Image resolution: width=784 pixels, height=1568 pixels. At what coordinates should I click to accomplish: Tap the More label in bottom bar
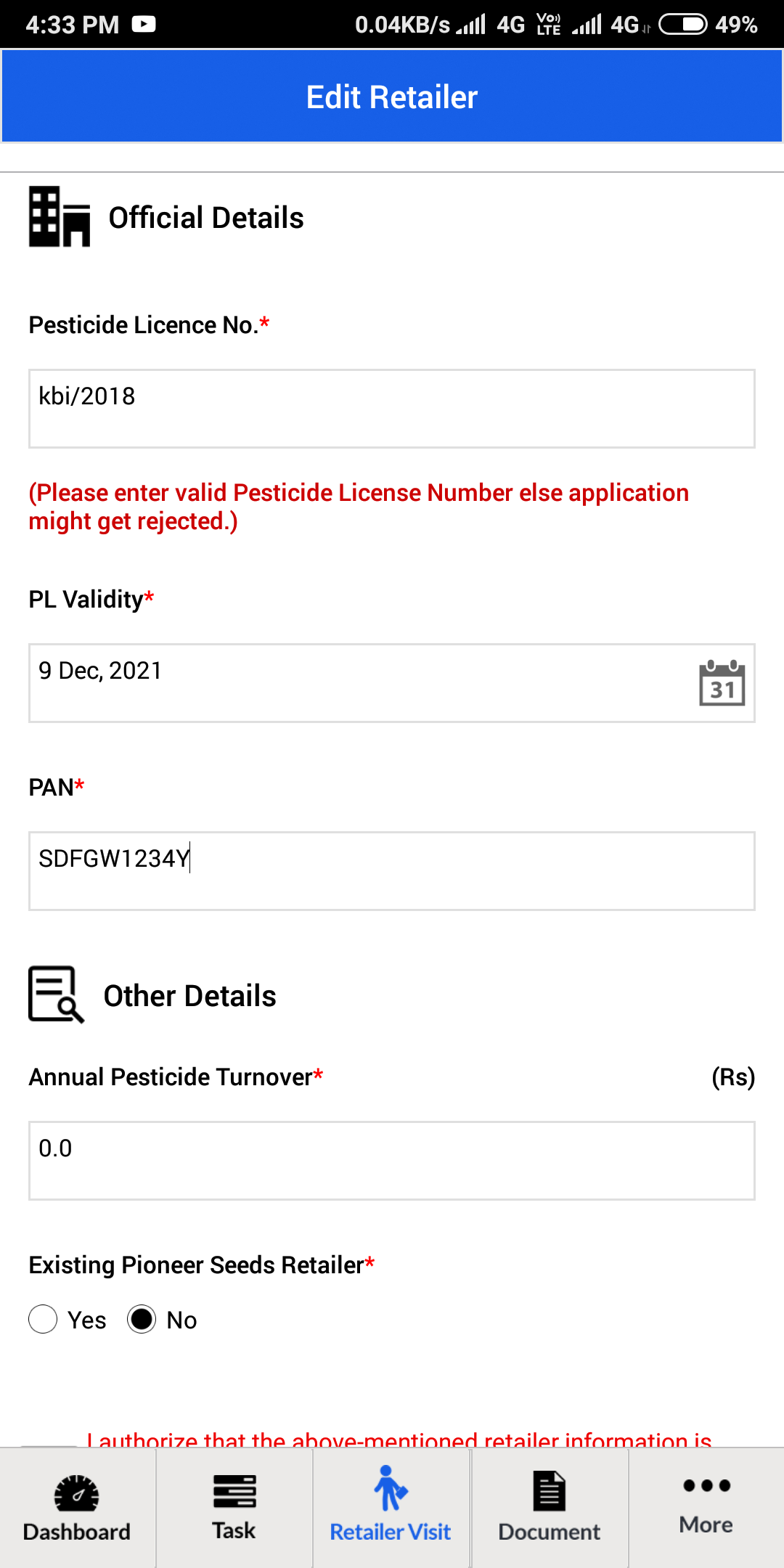pyautogui.click(x=706, y=1524)
